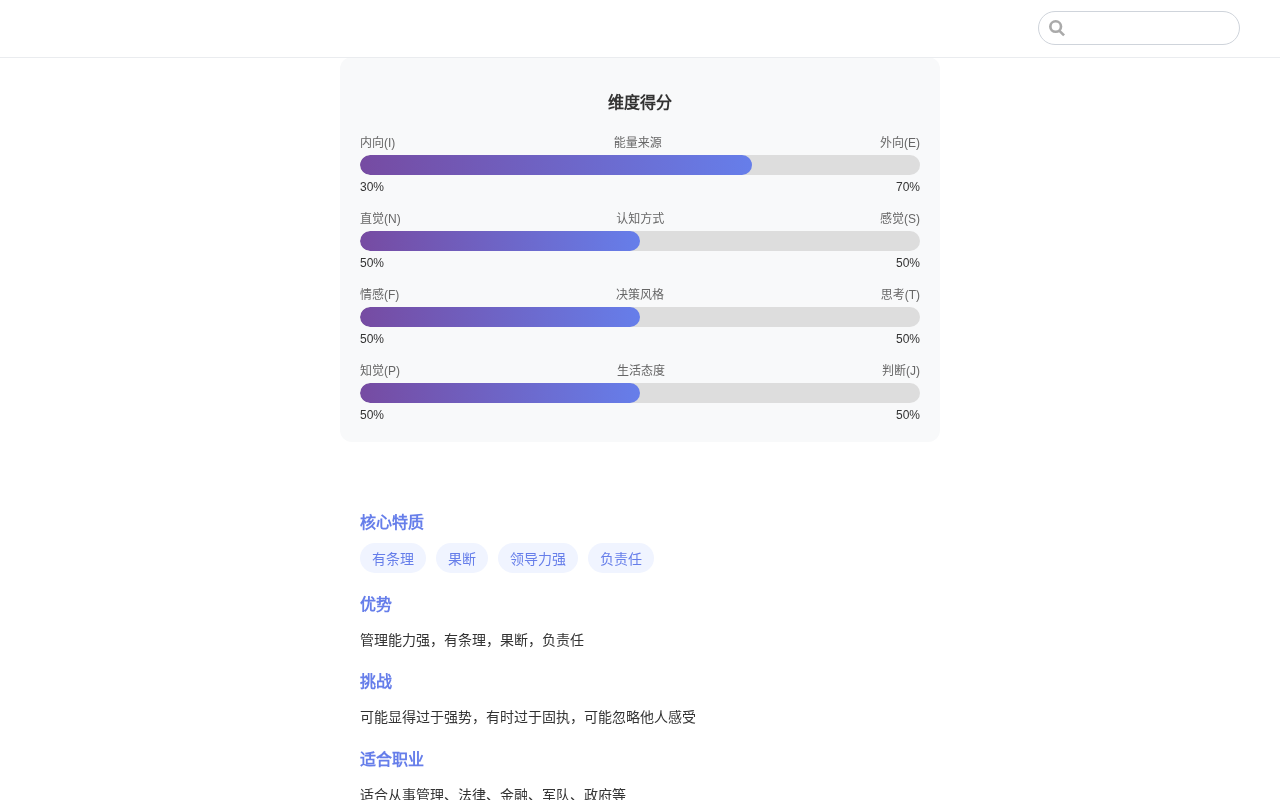Open the 核心特质 section heading

[x=391, y=521]
